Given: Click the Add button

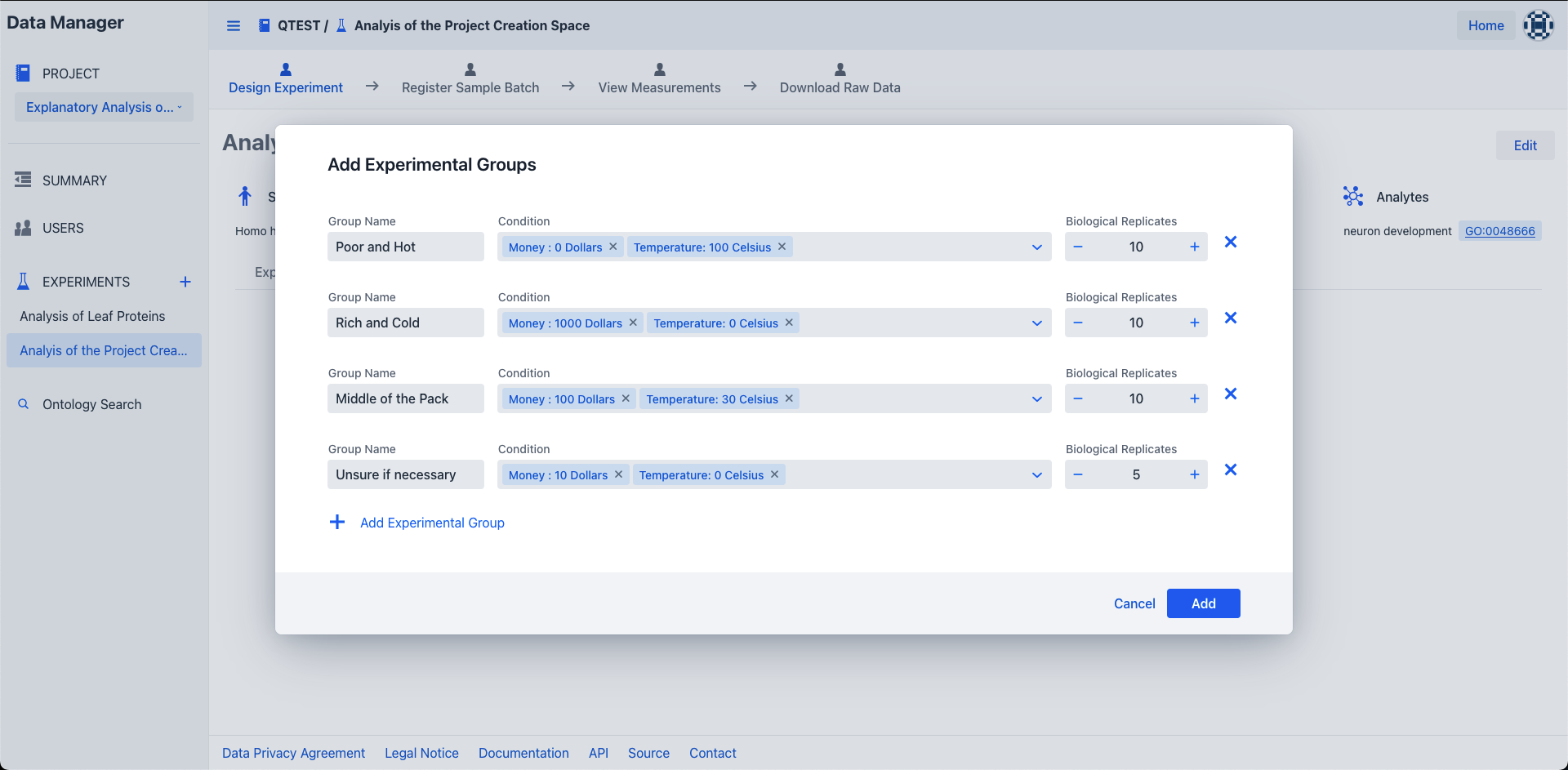Looking at the screenshot, I should tap(1203, 603).
